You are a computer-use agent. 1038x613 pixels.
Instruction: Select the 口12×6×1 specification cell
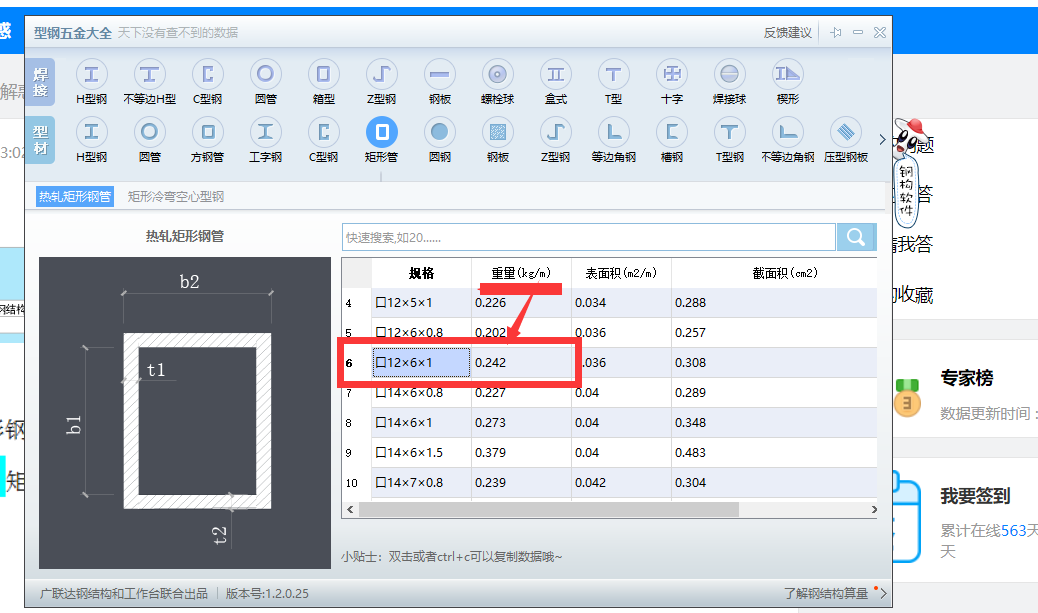[421, 363]
